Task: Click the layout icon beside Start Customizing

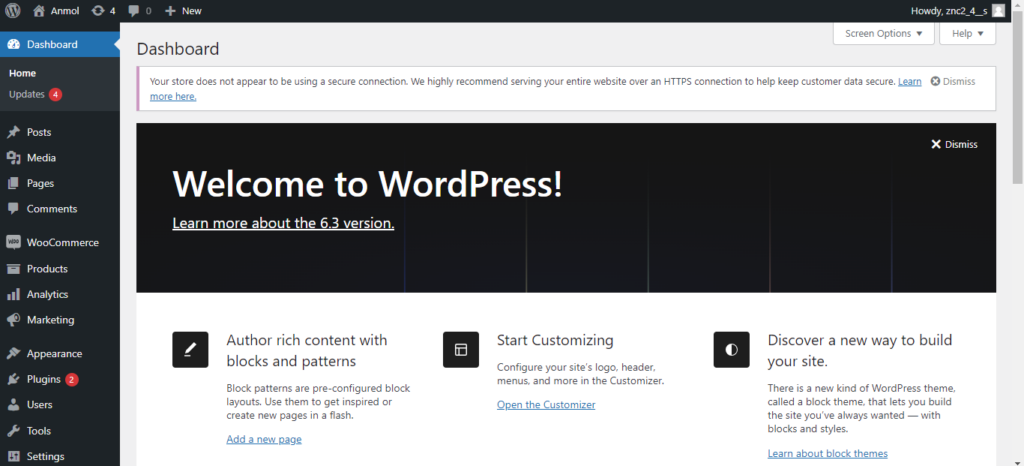Action: [x=460, y=350]
